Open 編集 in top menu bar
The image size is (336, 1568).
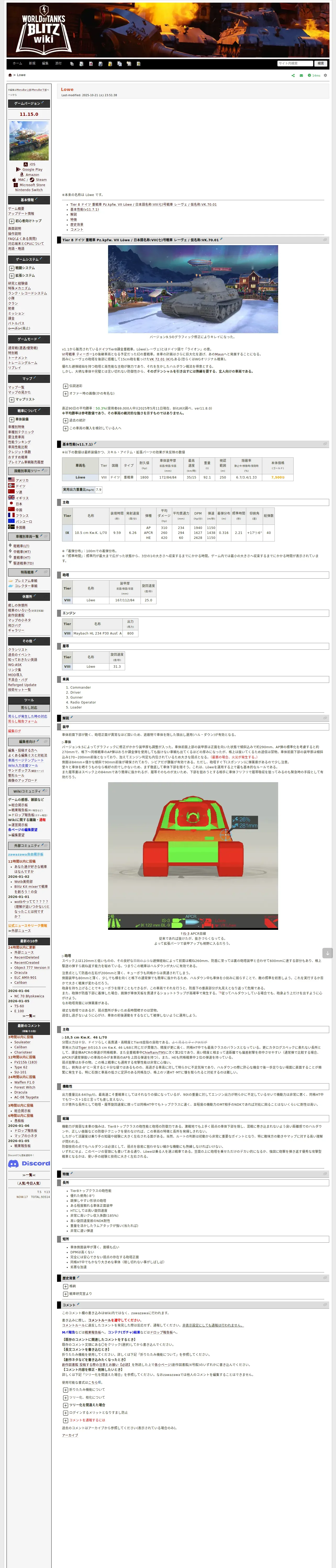pos(45,63)
